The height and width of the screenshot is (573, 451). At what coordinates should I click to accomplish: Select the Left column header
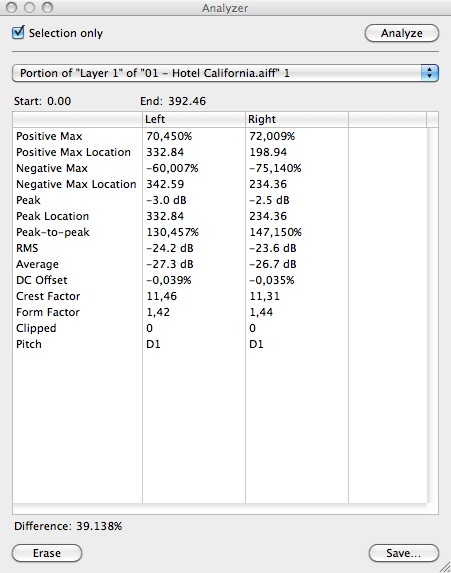click(194, 119)
